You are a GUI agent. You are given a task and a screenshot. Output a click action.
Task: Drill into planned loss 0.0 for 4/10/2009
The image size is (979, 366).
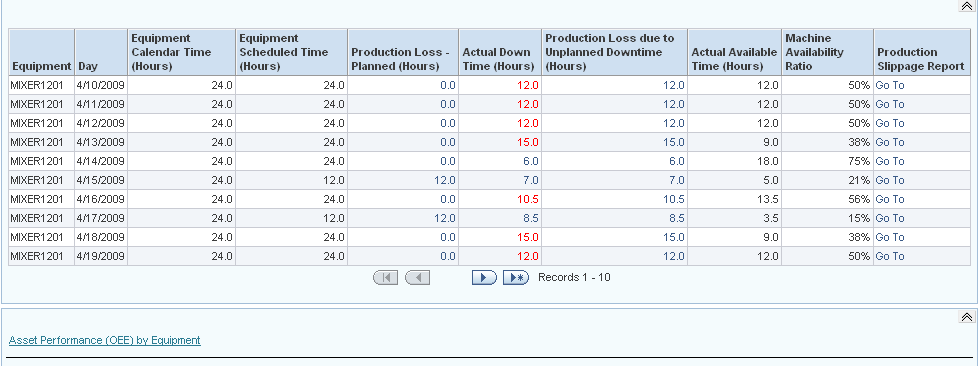(x=448, y=86)
